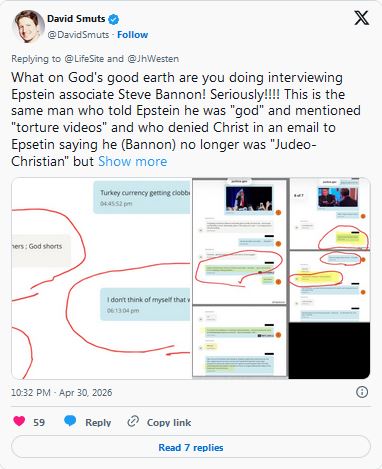
Task: Like the tweet with heart icon
Action: tap(19, 421)
